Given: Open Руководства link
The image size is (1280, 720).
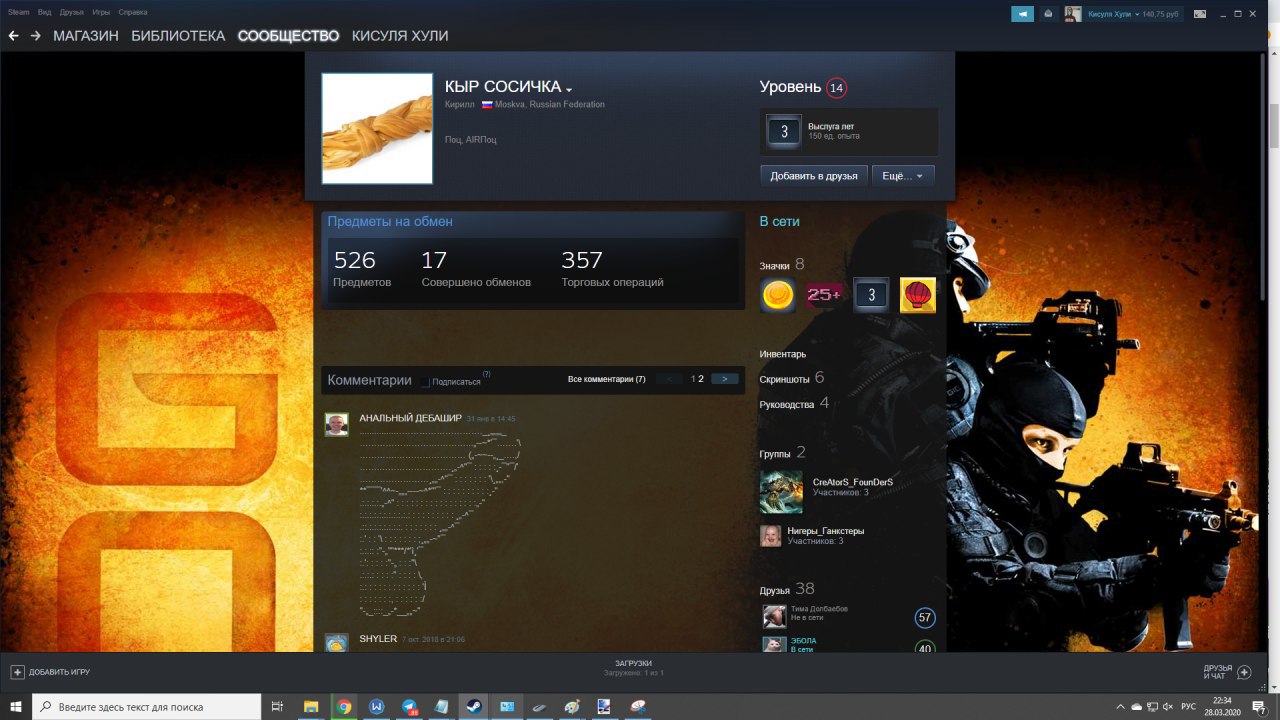Looking at the screenshot, I should coord(787,404).
